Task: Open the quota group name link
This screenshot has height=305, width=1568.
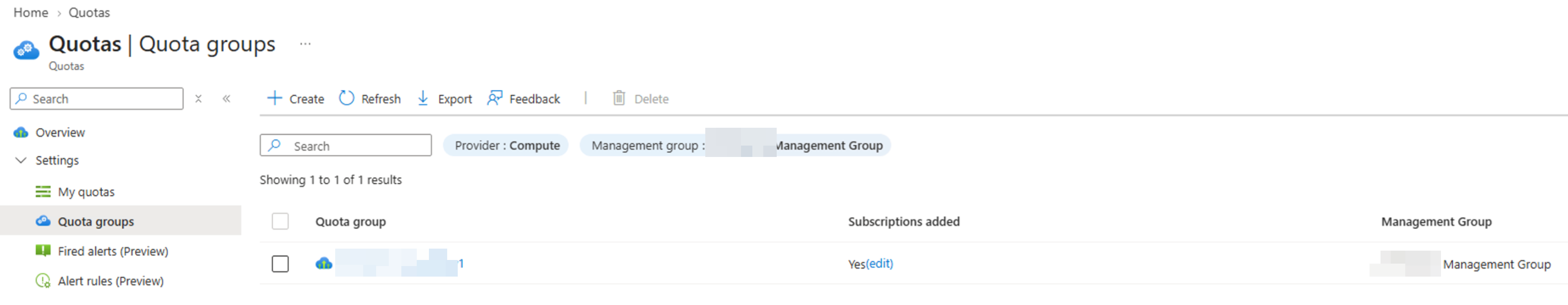Action: pos(400,263)
